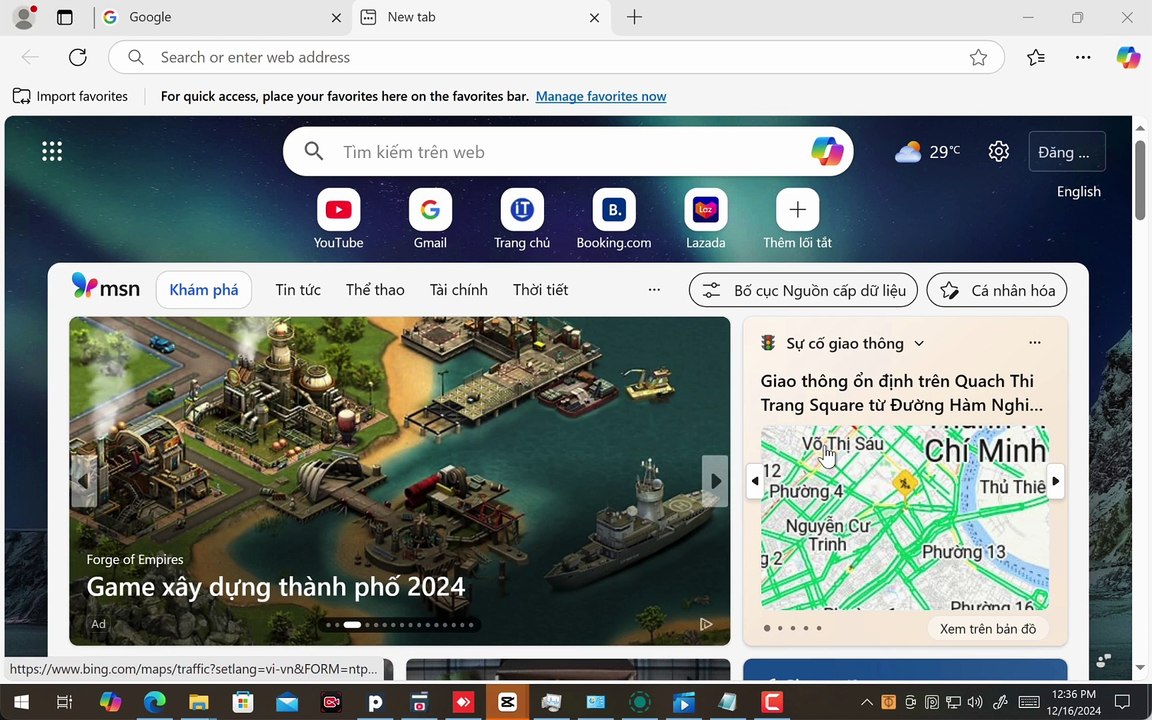This screenshot has width=1152, height=720.
Task: Show hidden system tray icons
Action: [x=867, y=702]
